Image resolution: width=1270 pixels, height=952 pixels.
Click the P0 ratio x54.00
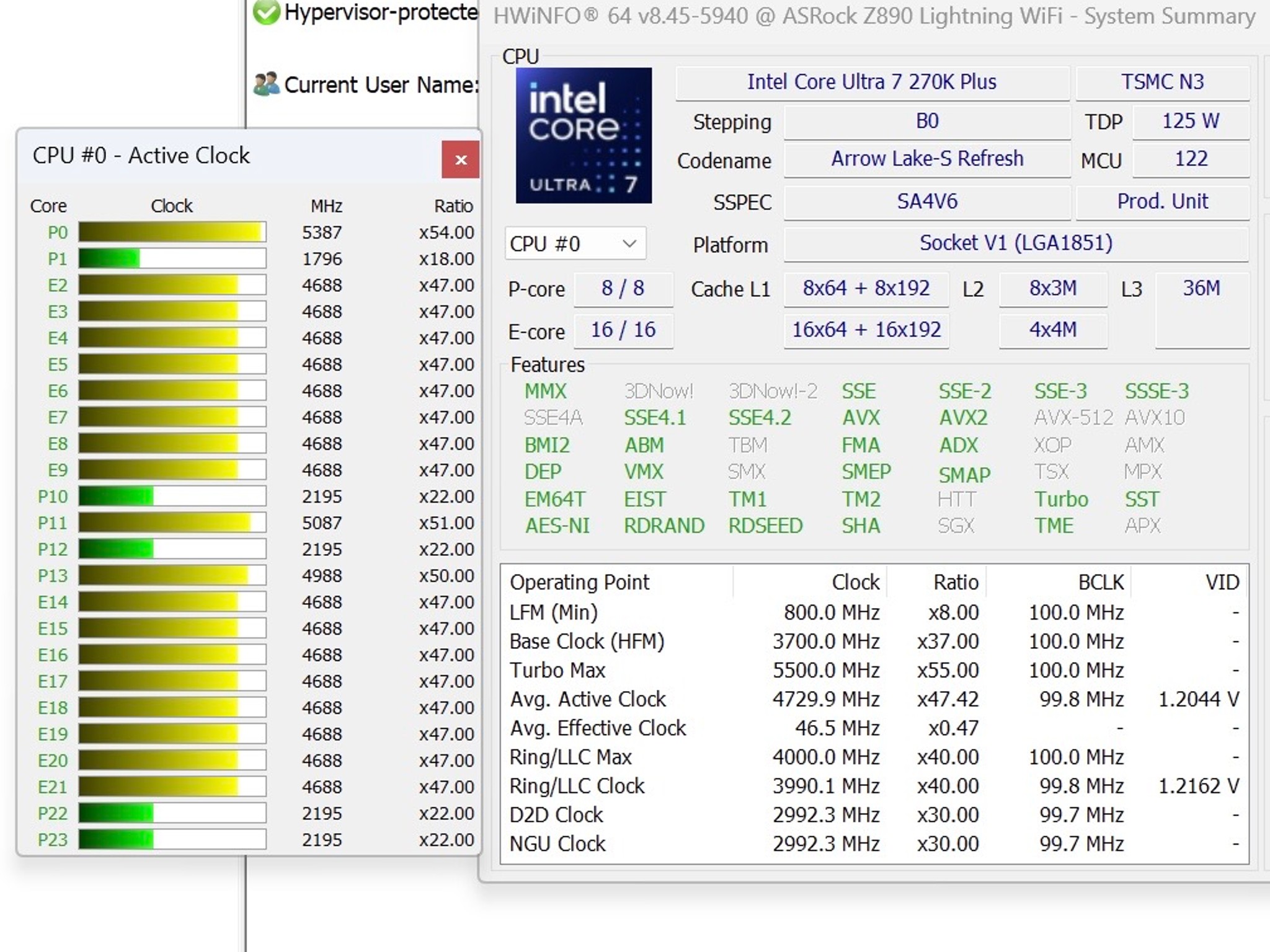click(x=446, y=232)
